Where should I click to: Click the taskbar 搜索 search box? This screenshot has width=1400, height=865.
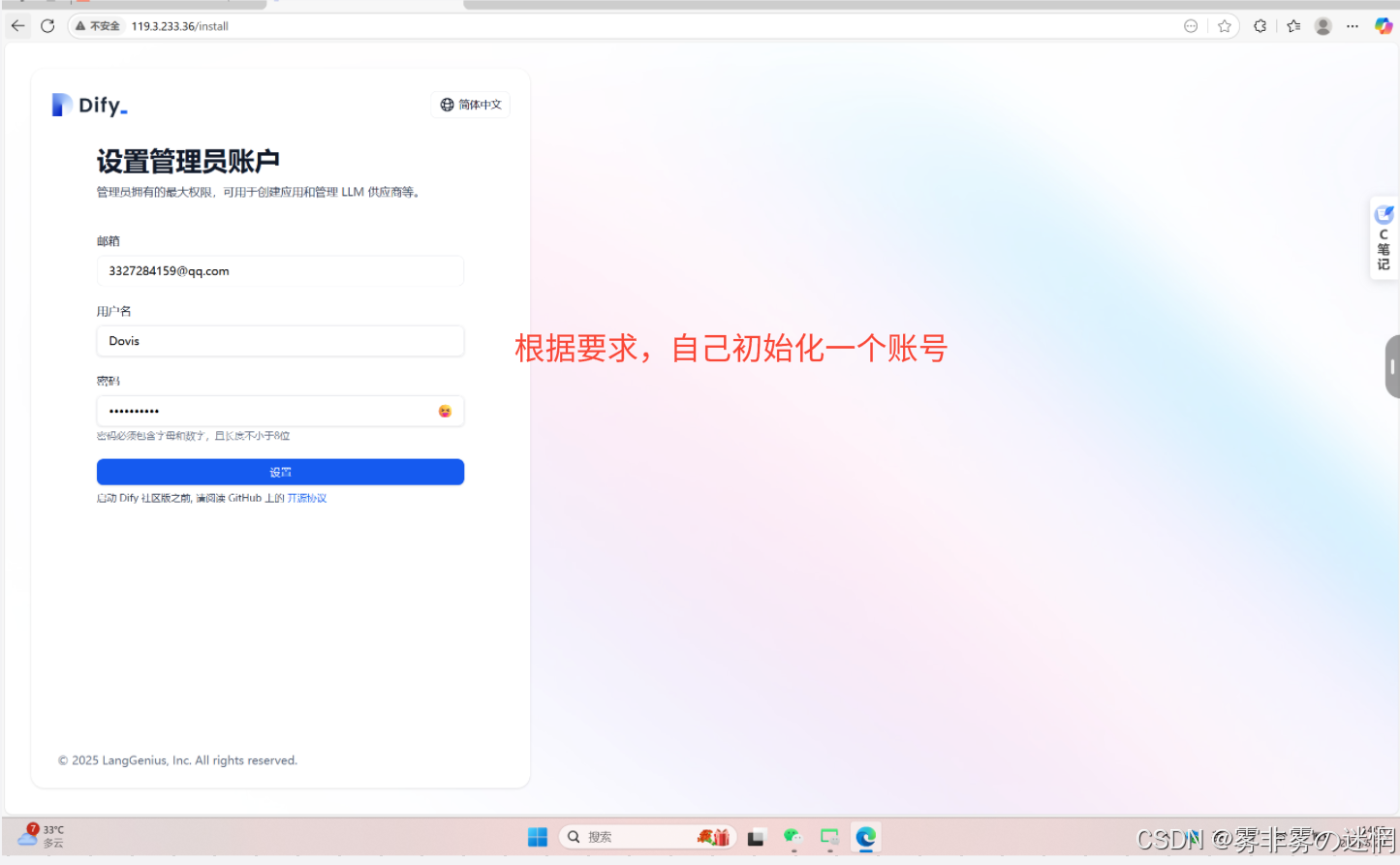647,837
